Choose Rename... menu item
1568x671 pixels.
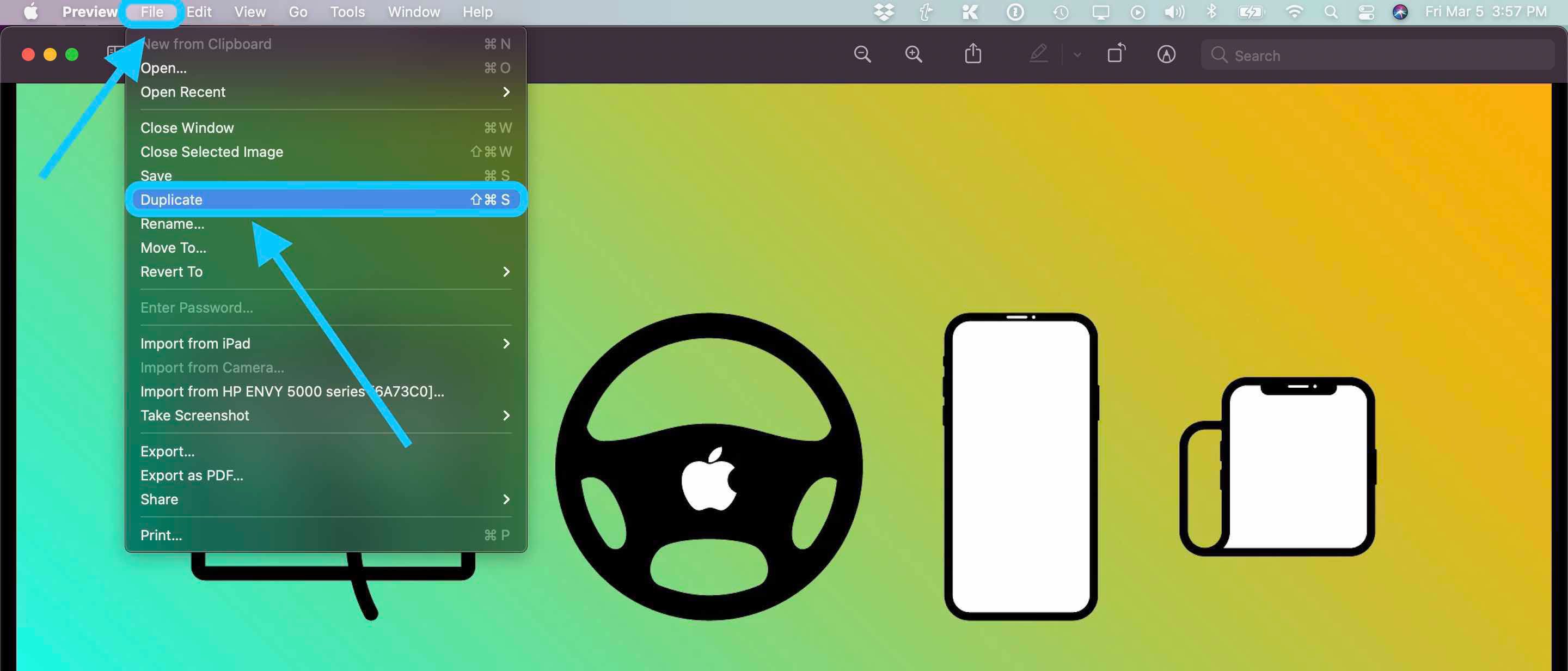[326, 223]
